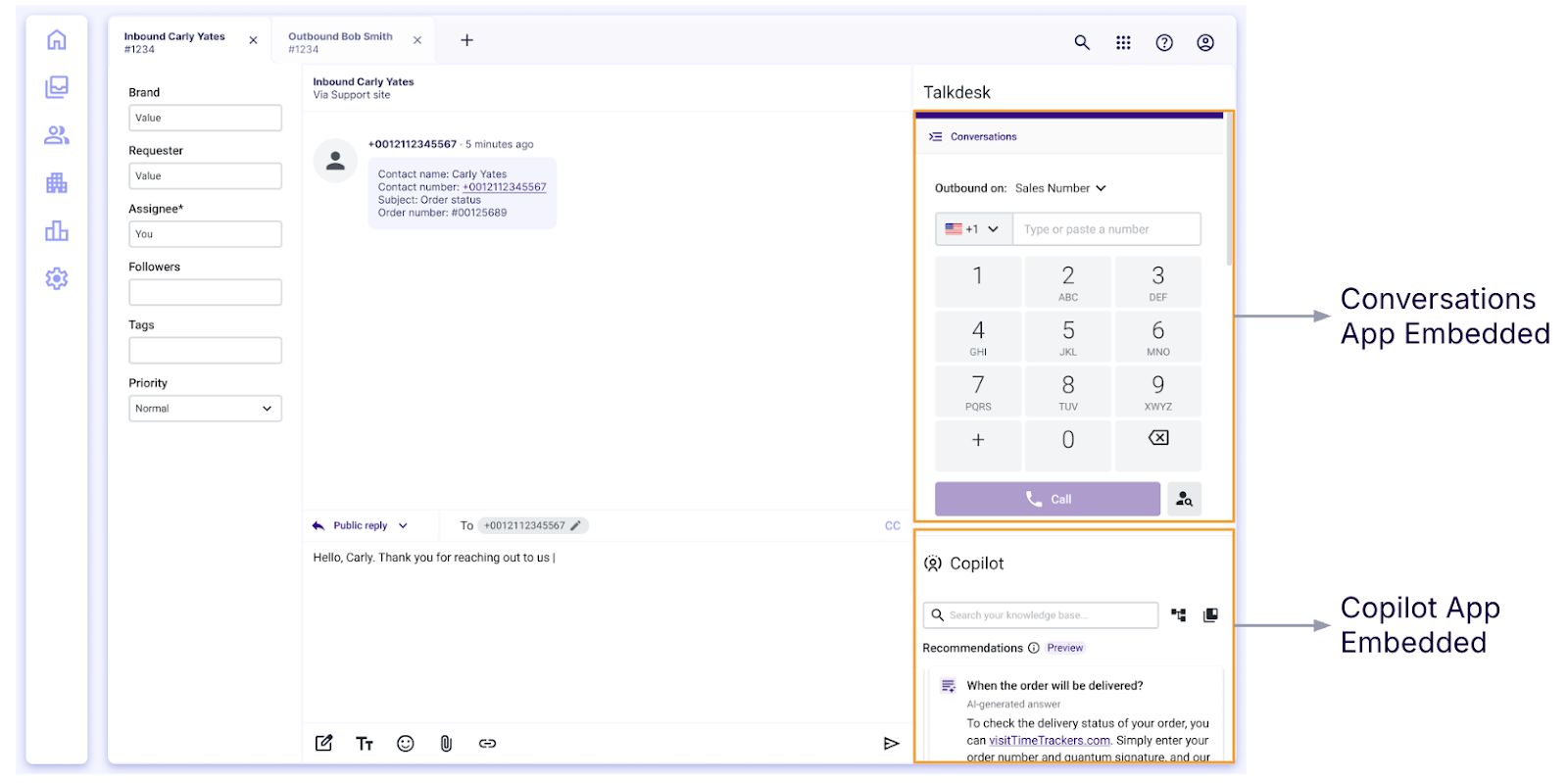Send the reply with arrow icon

click(x=891, y=744)
